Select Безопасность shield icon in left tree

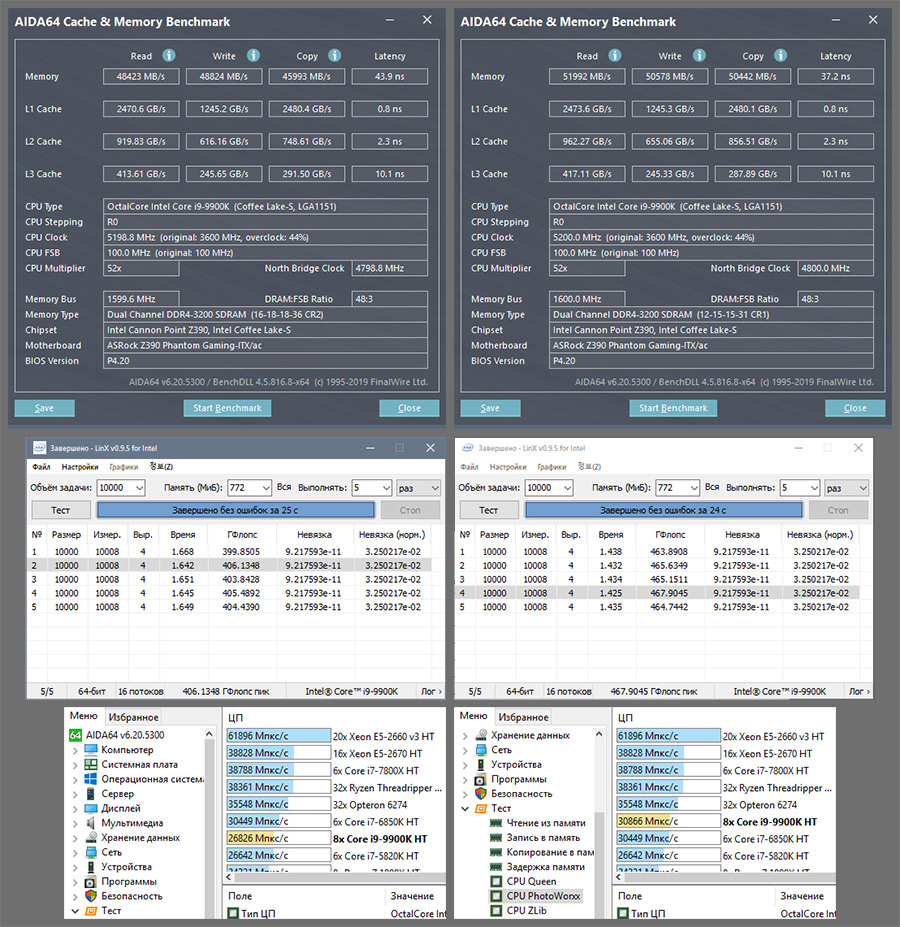coord(90,896)
